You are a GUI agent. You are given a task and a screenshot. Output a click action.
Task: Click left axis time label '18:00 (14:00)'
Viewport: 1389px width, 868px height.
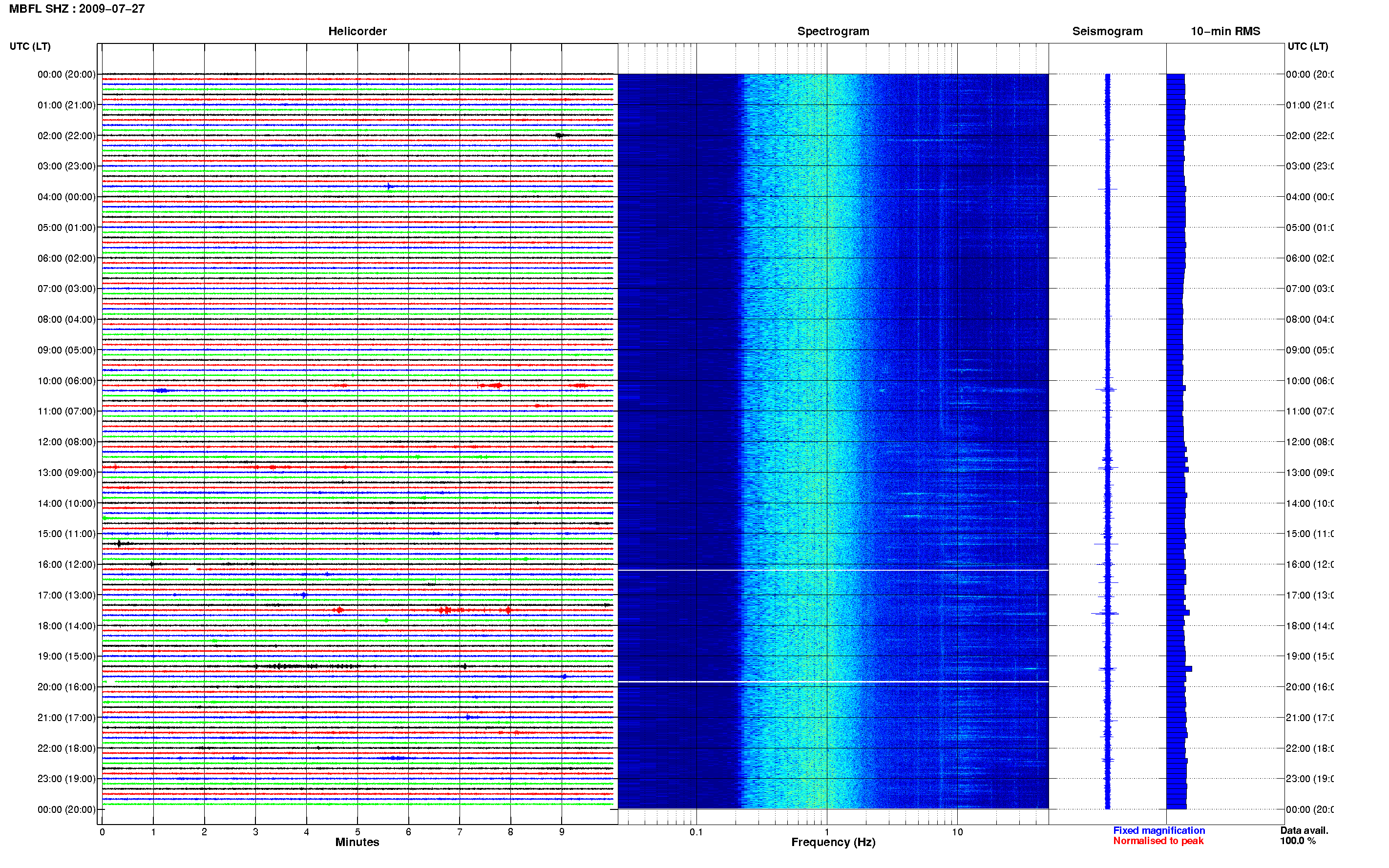point(66,626)
